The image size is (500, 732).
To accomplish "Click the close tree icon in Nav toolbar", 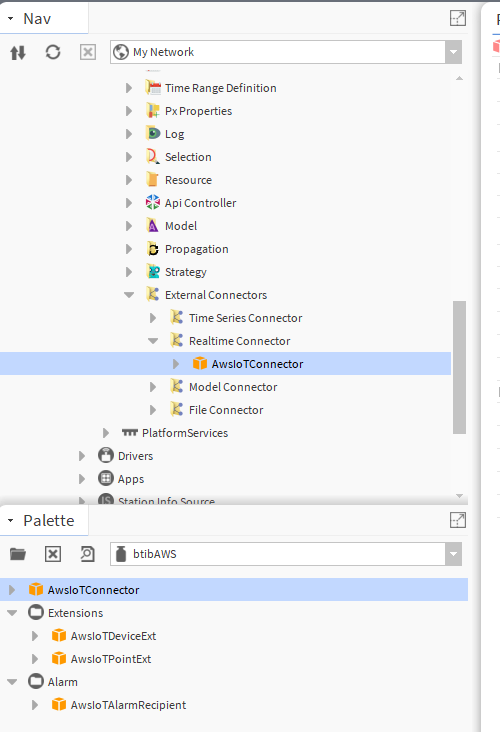I will 88,52.
